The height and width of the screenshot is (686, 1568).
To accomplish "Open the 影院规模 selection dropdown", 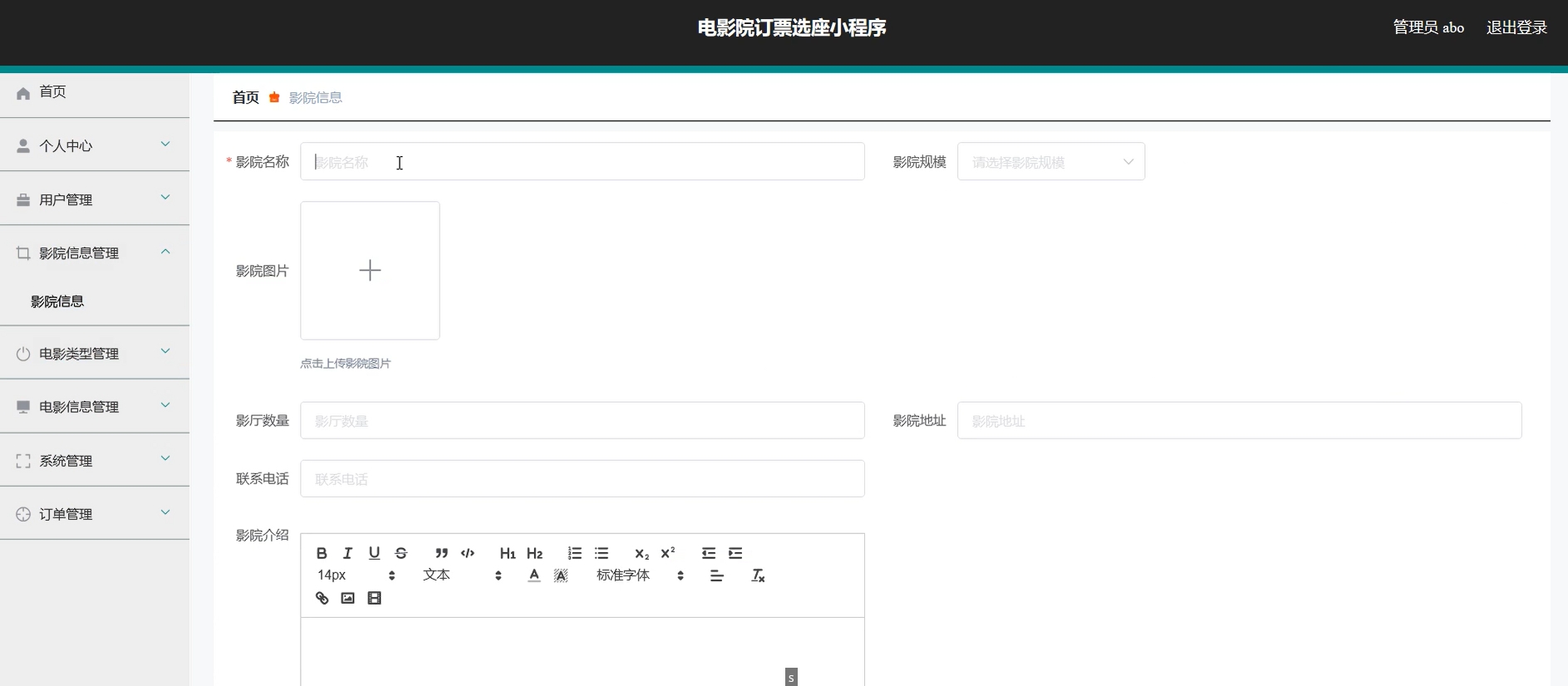I will coord(1050,162).
